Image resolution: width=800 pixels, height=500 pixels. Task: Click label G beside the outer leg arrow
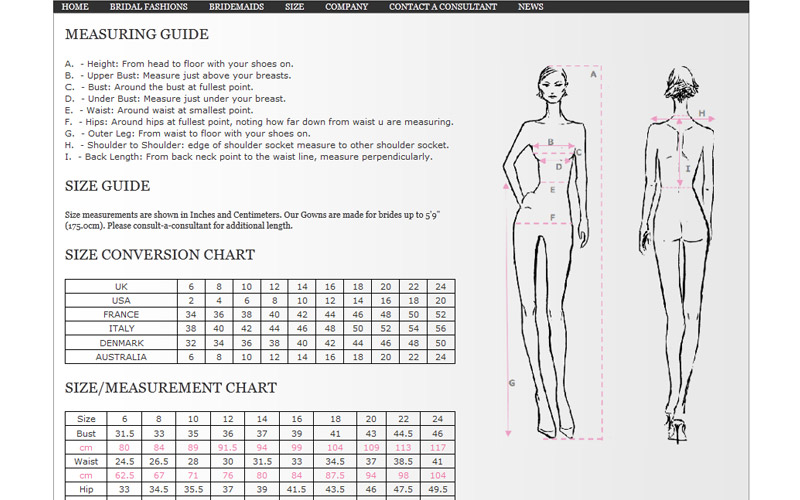pyautogui.click(x=512, y=383)
